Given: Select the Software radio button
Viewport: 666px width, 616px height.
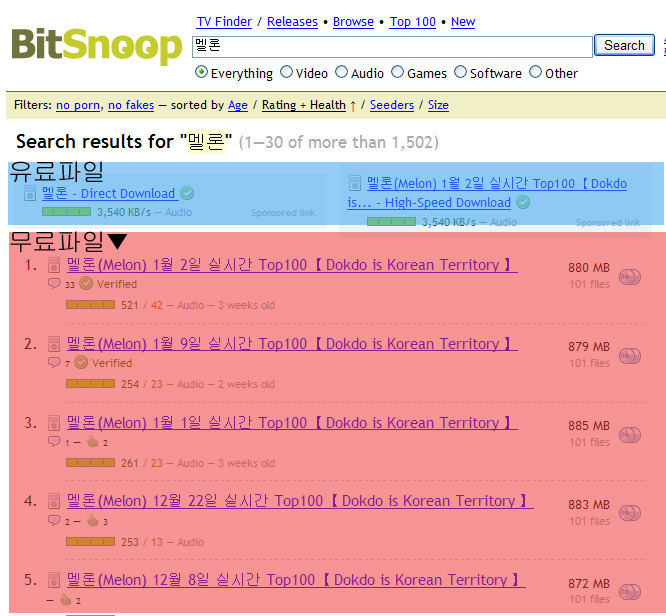Looking at the screenshot, I should coord(460,72).
